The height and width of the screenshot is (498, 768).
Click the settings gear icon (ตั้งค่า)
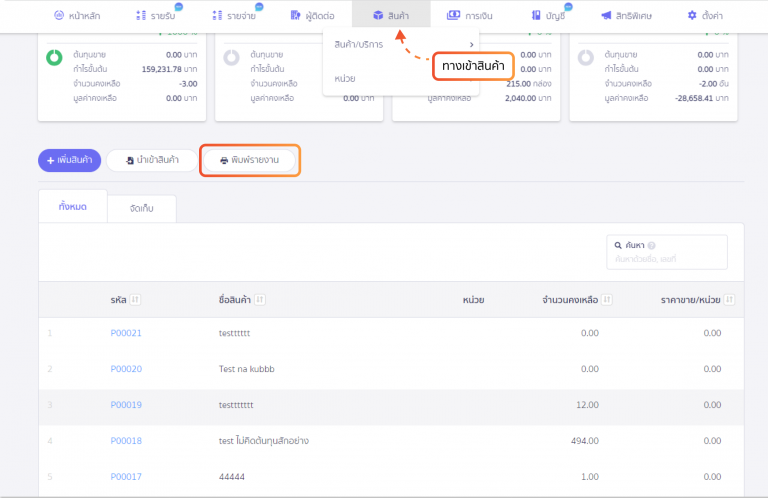[x=692, y=16]
